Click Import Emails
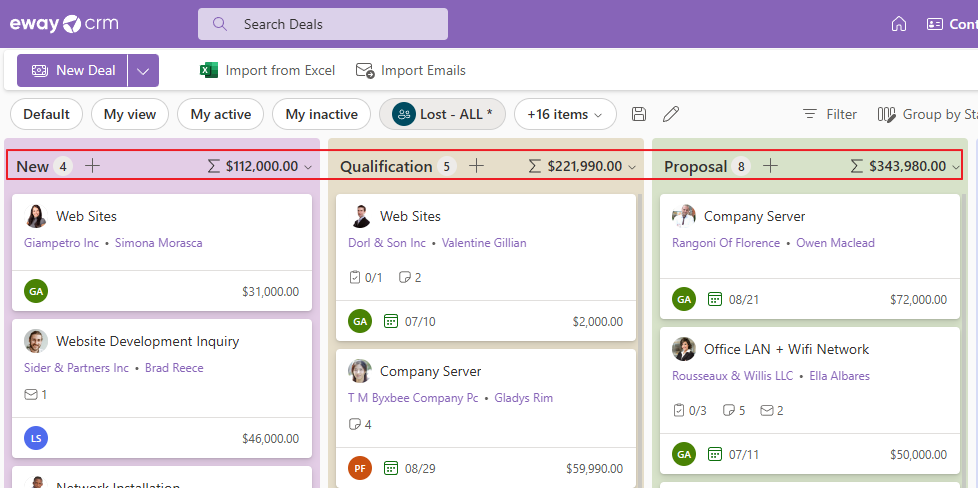Image resolution: width=978 pixels, height=488 pixels. point(410,71)
